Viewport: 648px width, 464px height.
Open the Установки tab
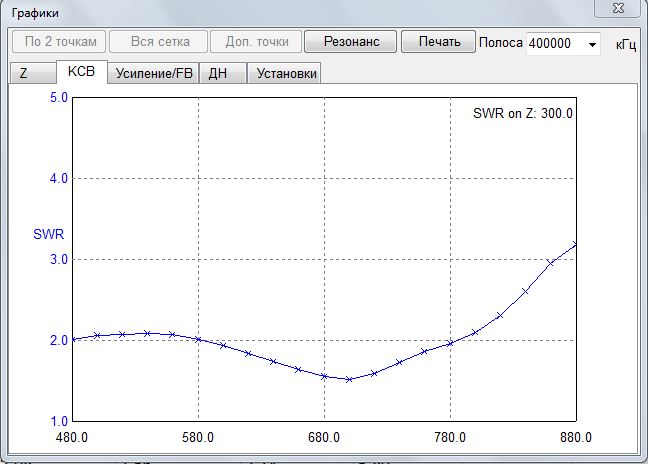pos(284,73)
